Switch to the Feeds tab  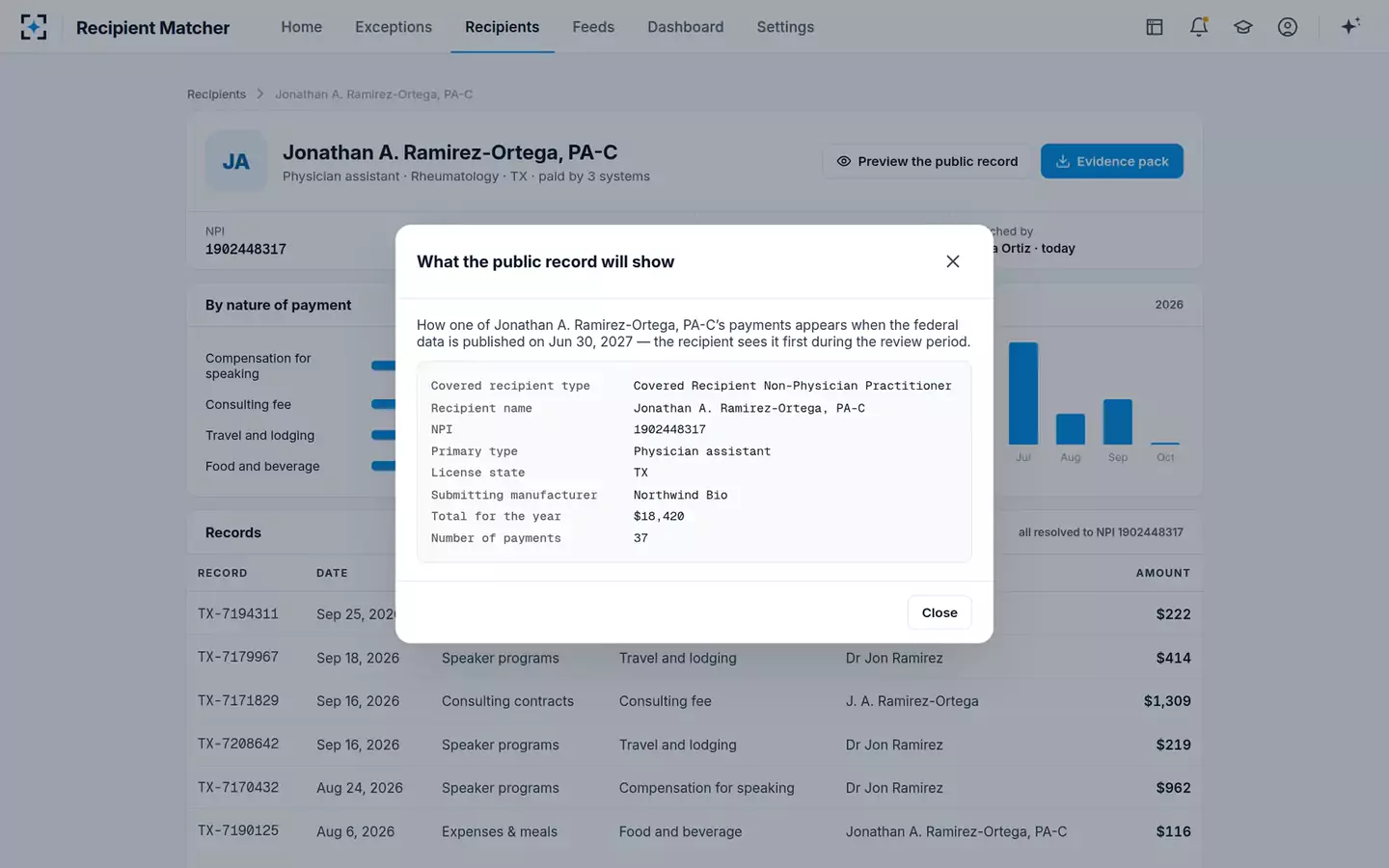coord(593,27)
